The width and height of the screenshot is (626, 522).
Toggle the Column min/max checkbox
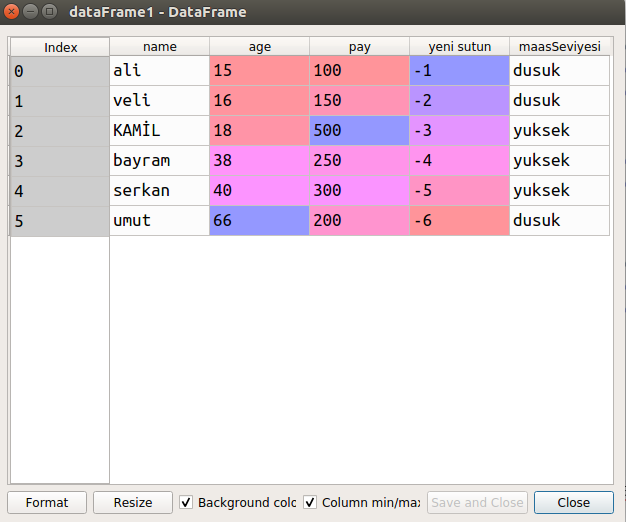point(310,502)
